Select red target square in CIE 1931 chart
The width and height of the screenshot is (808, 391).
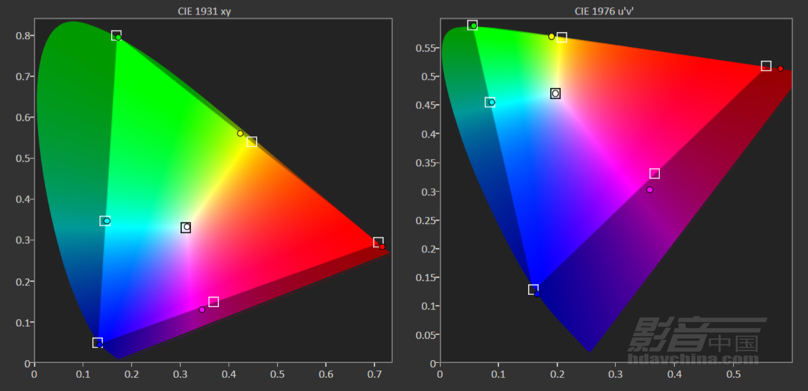tap(378, 242)
